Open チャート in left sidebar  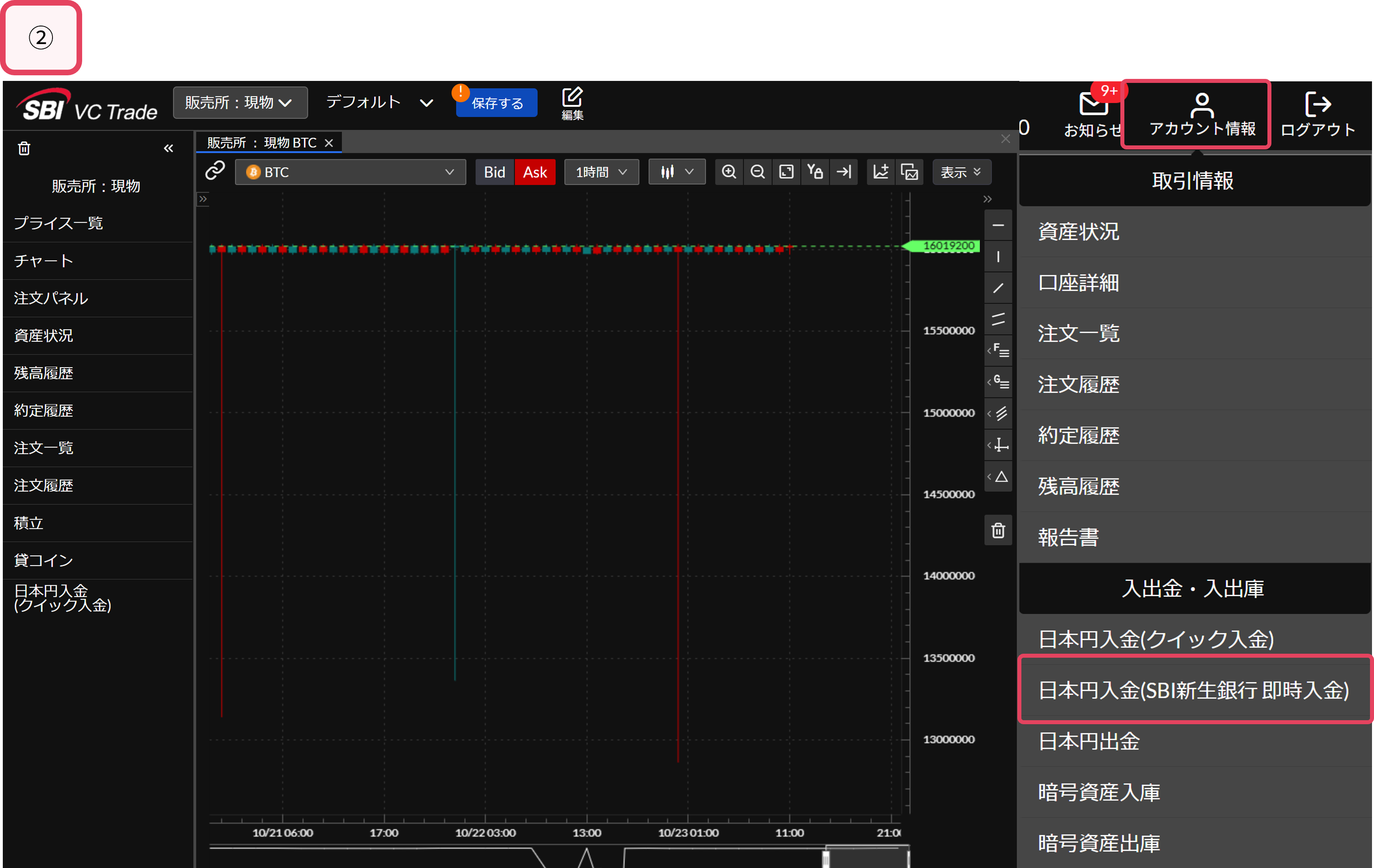pos(98,261)
